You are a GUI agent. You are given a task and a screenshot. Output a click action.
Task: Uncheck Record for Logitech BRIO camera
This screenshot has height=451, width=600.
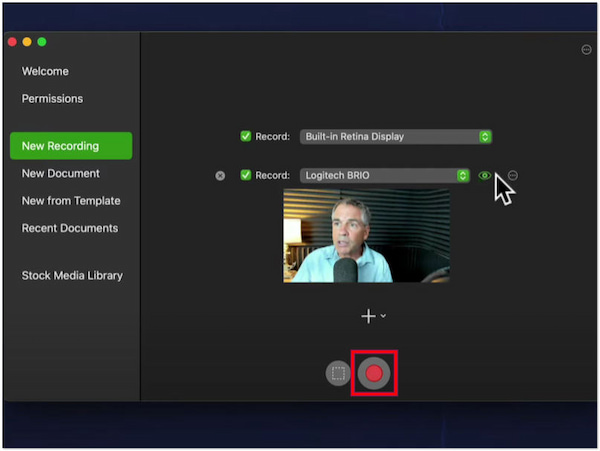pyautogui.click(x=246, y=176)
